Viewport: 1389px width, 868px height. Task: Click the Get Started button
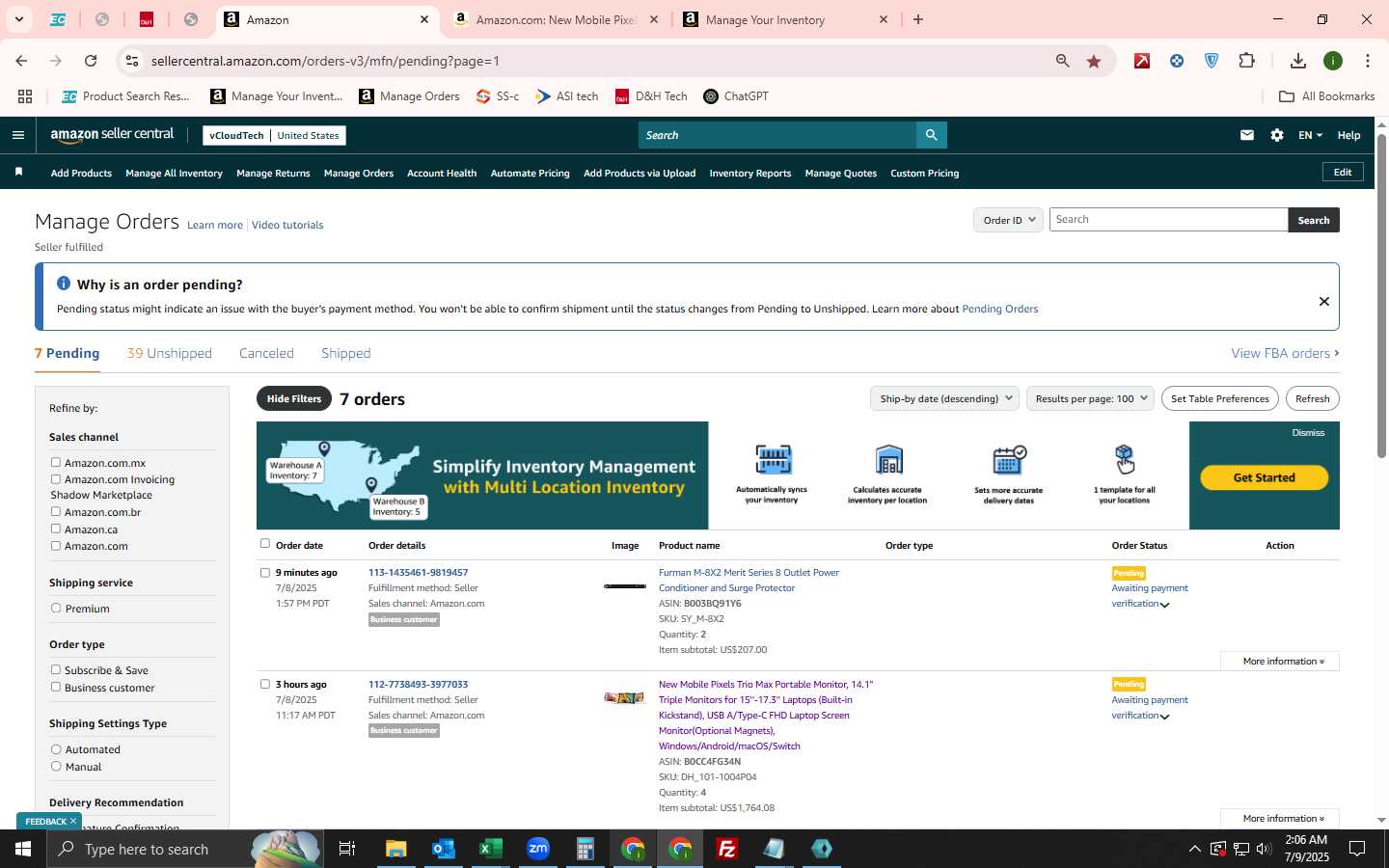click(x=1264, y=477)
